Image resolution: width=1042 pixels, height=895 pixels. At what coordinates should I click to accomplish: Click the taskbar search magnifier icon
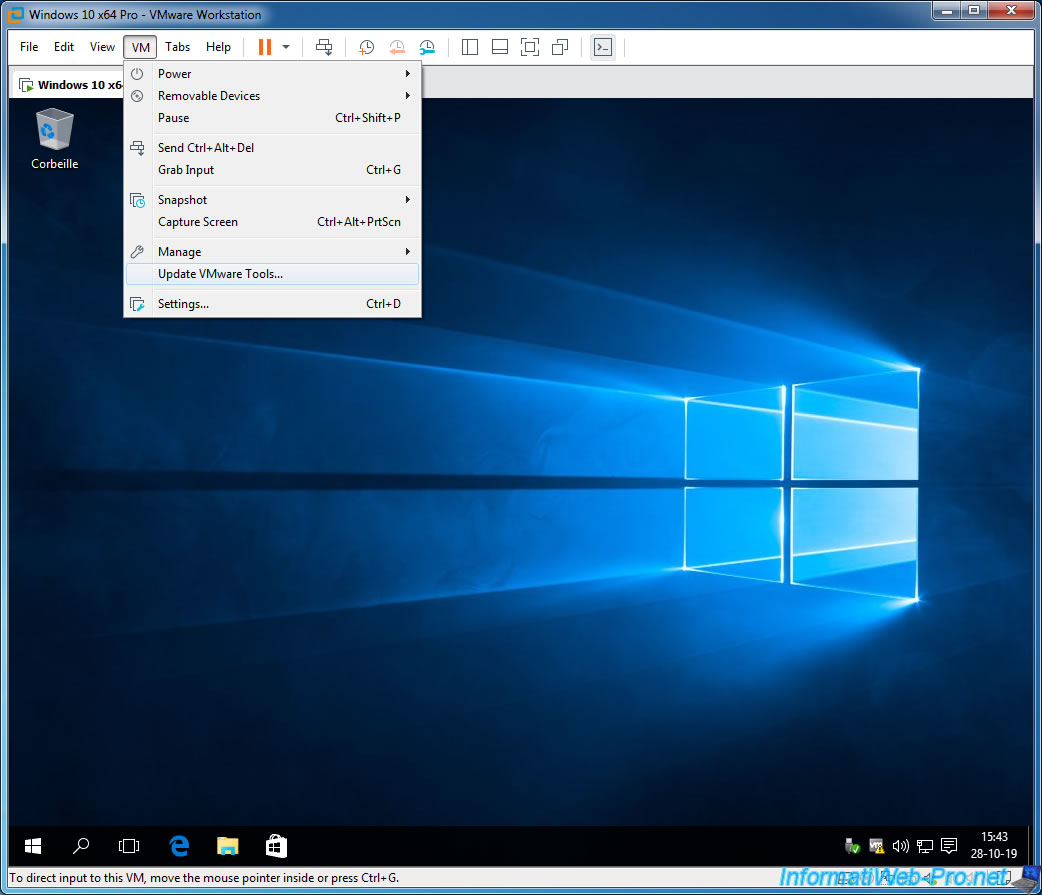(80, 846)
